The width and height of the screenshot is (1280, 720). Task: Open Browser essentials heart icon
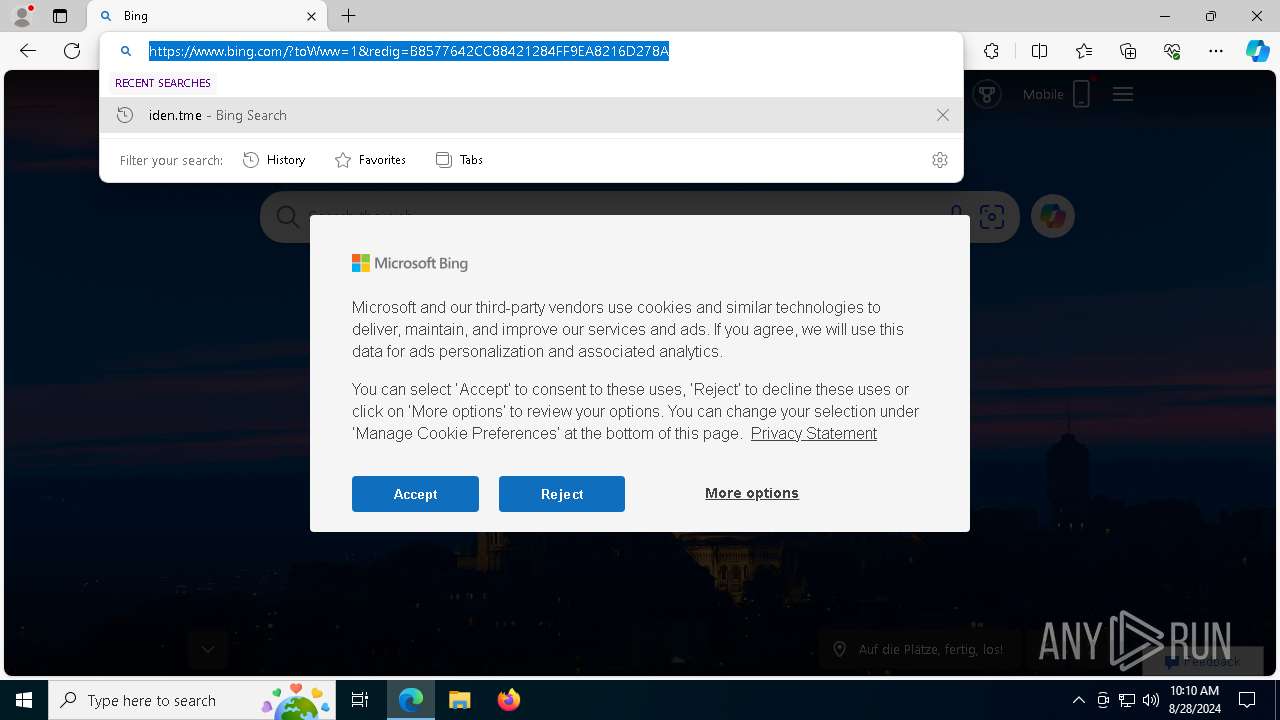[x=1172, y=51]
